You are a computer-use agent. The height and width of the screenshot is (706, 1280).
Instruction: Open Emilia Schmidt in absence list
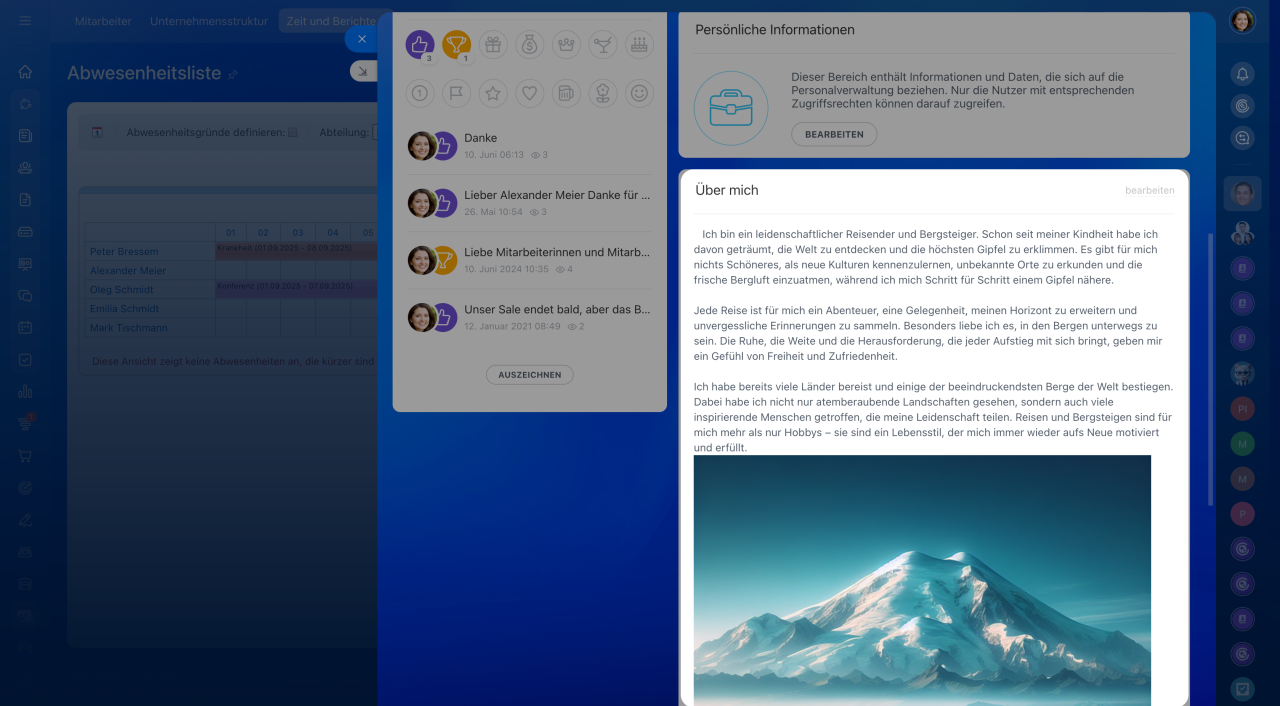coord(125,309)
